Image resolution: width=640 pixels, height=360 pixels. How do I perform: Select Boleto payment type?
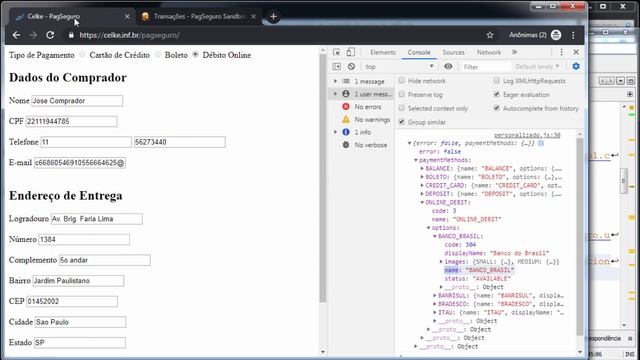158,54
